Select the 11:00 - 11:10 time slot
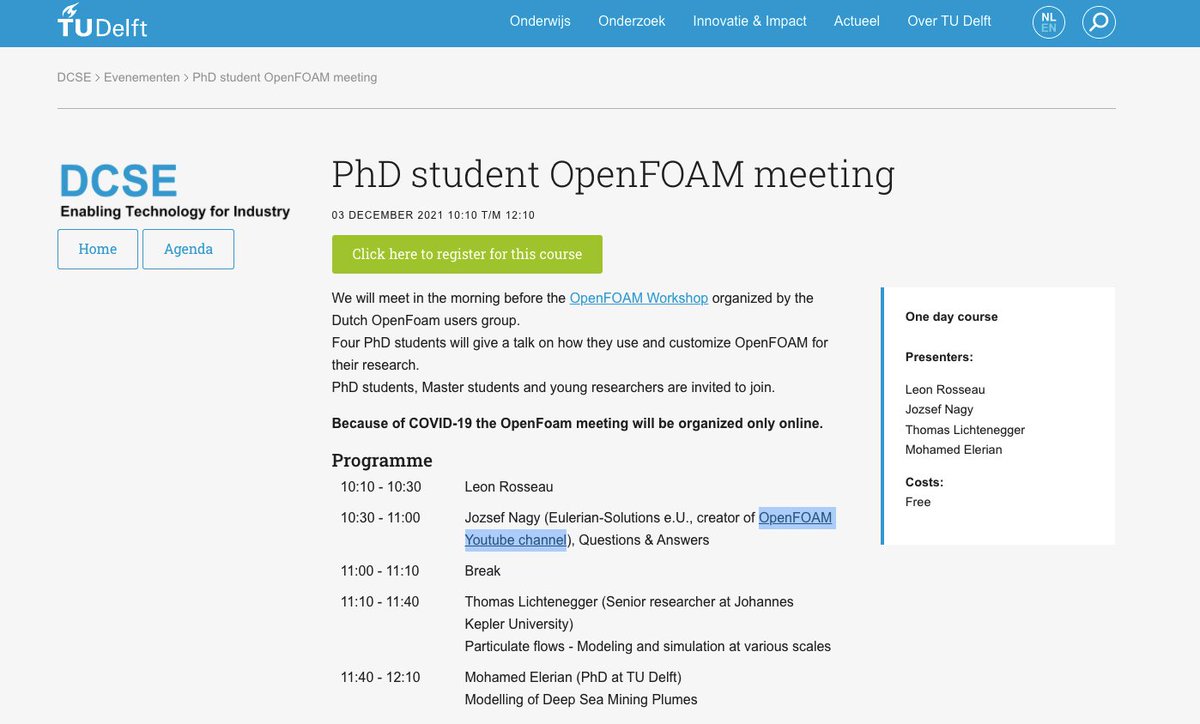The height and width of the screenshot is (724, 1200). [380, 571]
